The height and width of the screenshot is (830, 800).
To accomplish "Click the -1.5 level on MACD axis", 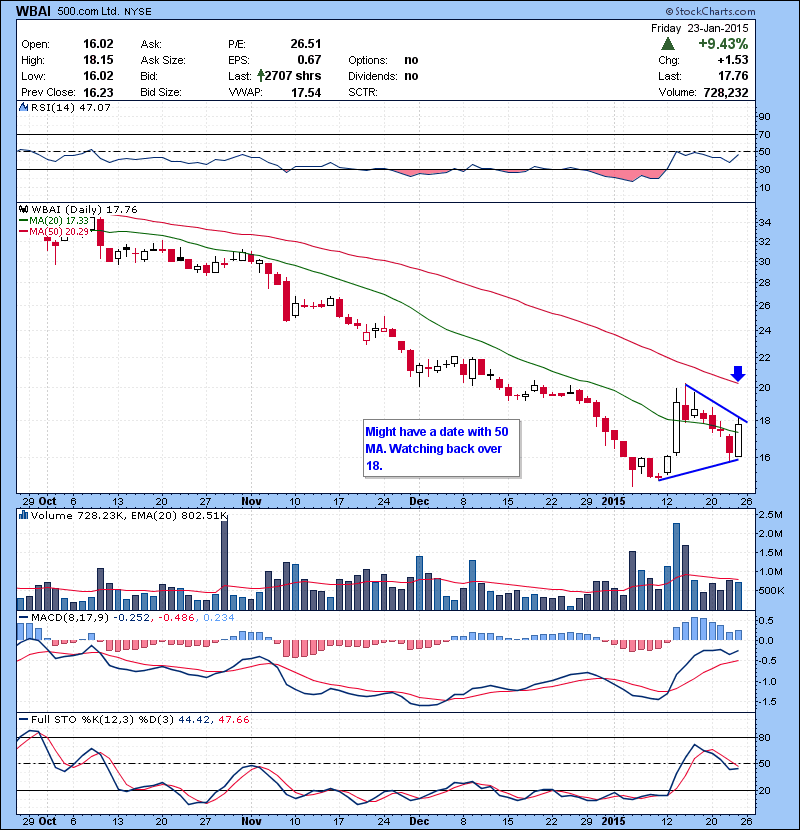I will 768,701.
